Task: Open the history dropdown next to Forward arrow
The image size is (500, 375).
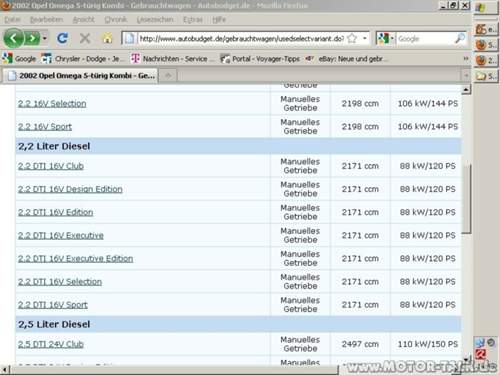Action: pyautogui.click(x=45, y=39)
